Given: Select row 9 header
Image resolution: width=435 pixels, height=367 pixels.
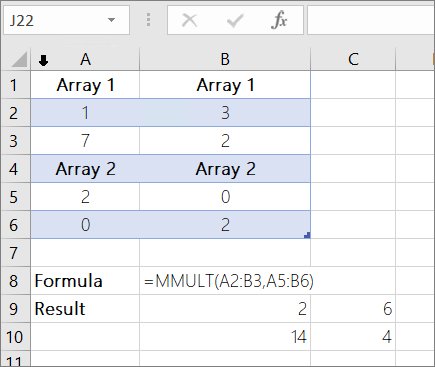Looking at the screenshot, I should (15, 309).
